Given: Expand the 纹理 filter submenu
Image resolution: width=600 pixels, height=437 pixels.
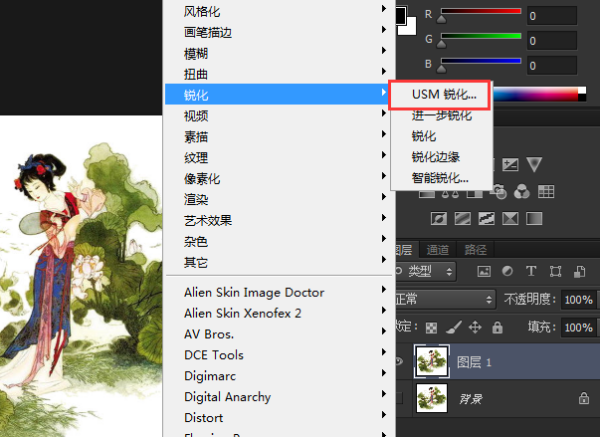Looking at the screenshot, I should pyautogui.click(x=280, y=157).
